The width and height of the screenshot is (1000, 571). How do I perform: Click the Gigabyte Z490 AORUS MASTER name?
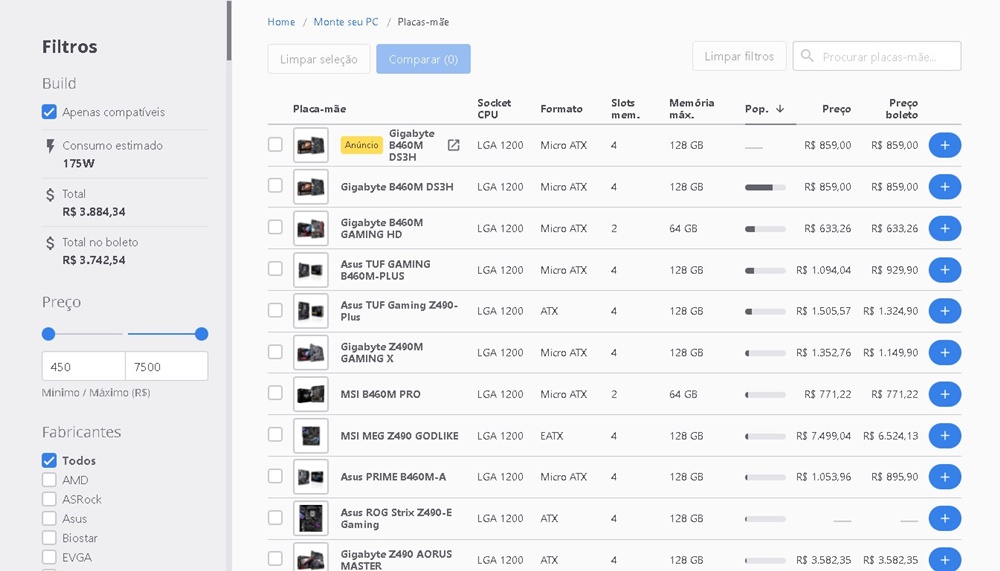[x=396, y=560]
